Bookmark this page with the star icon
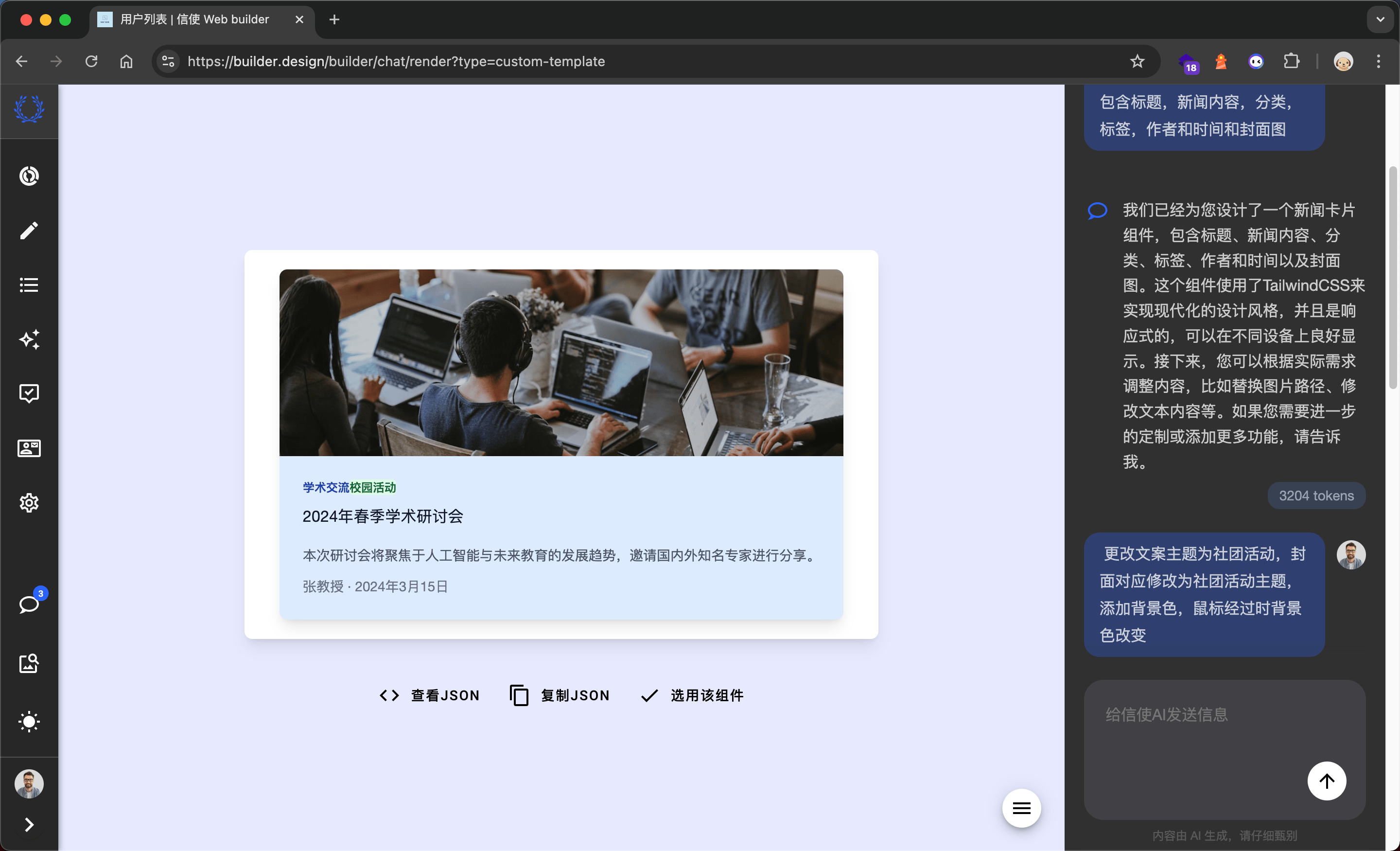The image size is (1400, 851). [1137, 61]
